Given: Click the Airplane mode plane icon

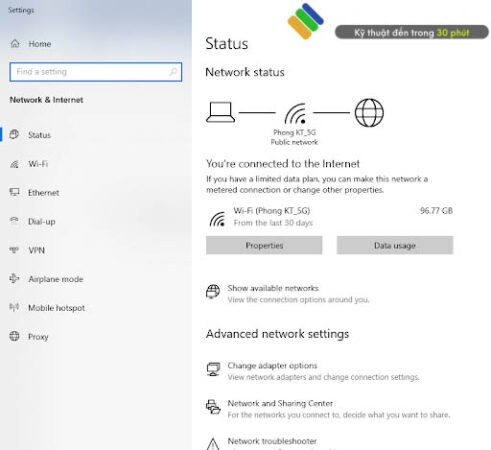Looking at the screenshot, I should tap(14, 278).
